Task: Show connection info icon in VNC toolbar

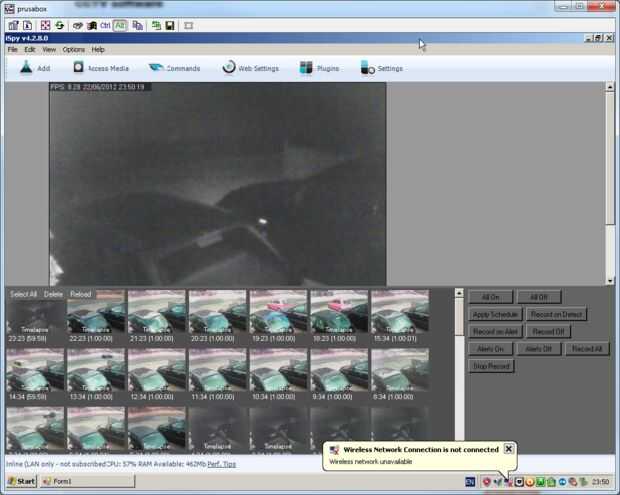Action: (28, 26)
